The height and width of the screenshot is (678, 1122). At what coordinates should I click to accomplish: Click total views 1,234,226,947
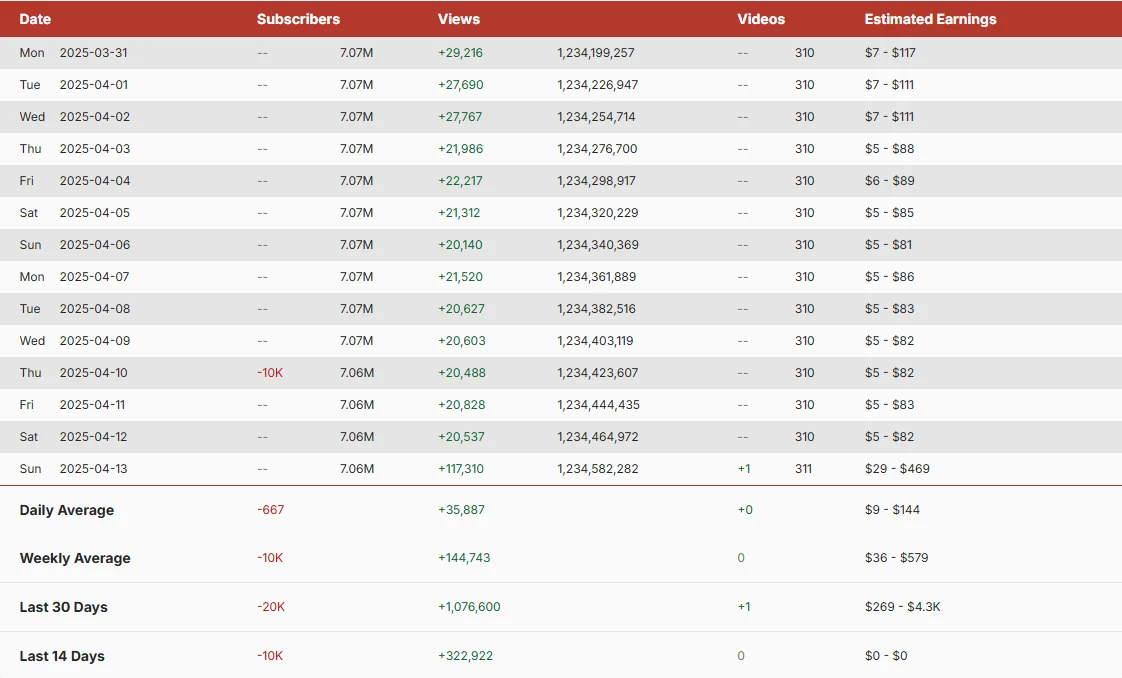pyautogui.click(x=597, y=85)
